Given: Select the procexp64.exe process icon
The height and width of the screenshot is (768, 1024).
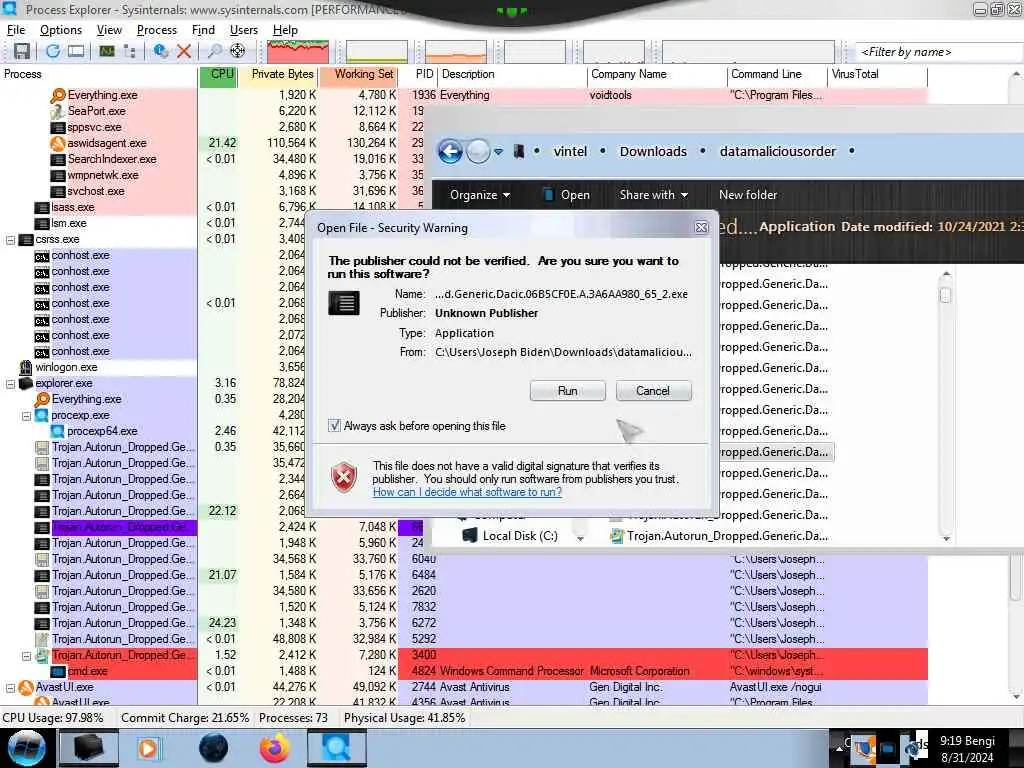Looking at the screenshot, I should click(x=58, y=431).
